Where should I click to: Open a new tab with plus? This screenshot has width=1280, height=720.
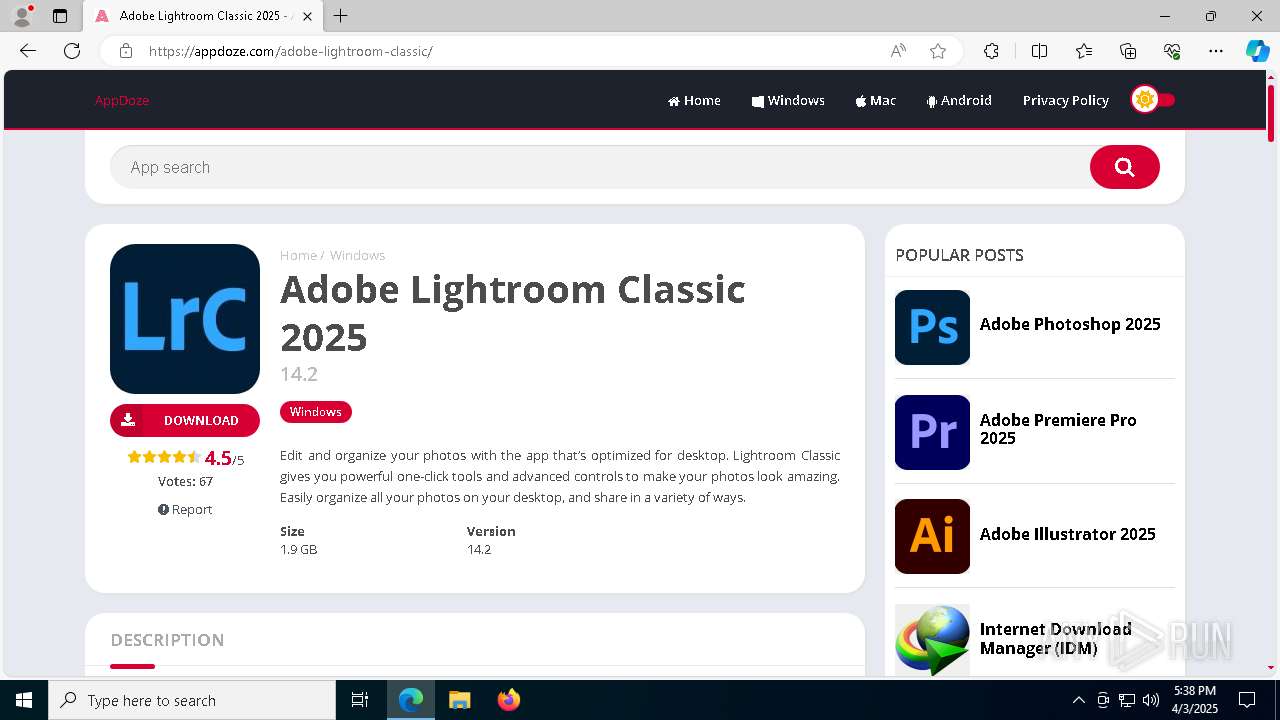[x=341, y=16]
